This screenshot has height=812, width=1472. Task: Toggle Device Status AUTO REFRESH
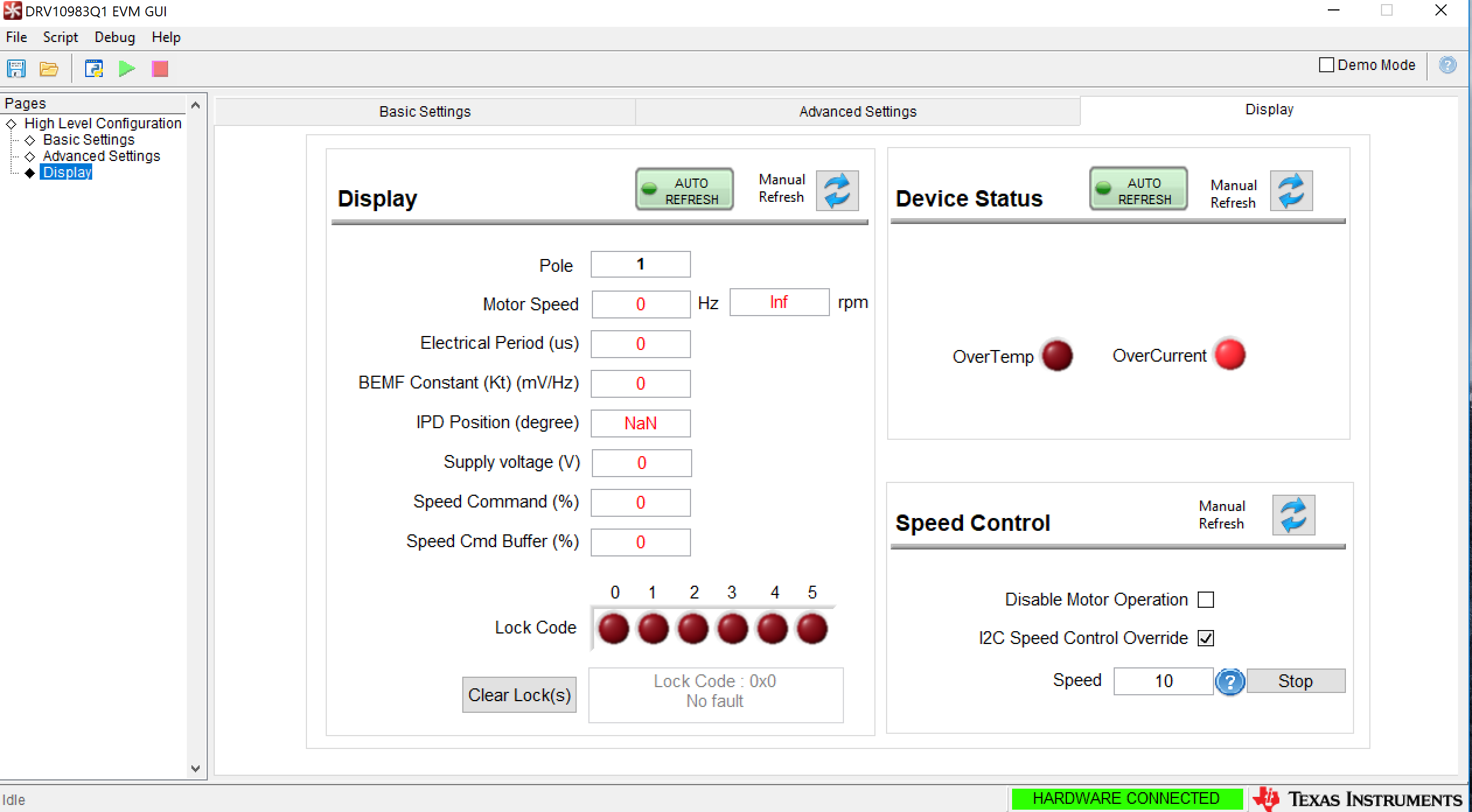click(1139, 188)
